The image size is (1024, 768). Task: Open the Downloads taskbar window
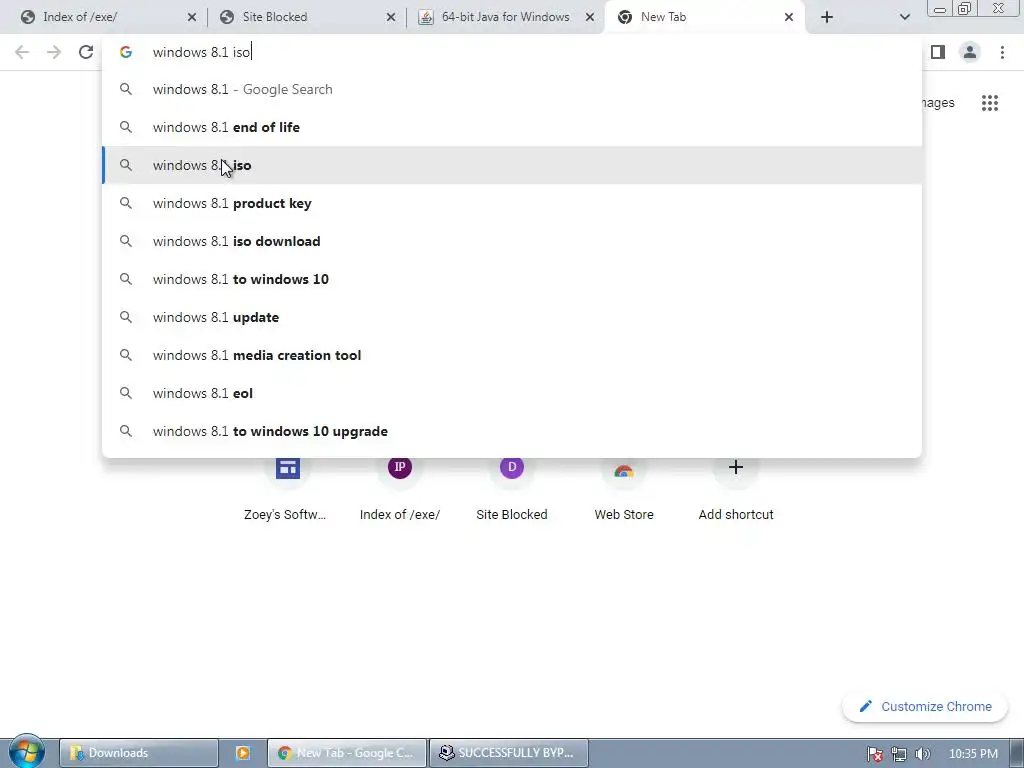[x=138, y=753]
